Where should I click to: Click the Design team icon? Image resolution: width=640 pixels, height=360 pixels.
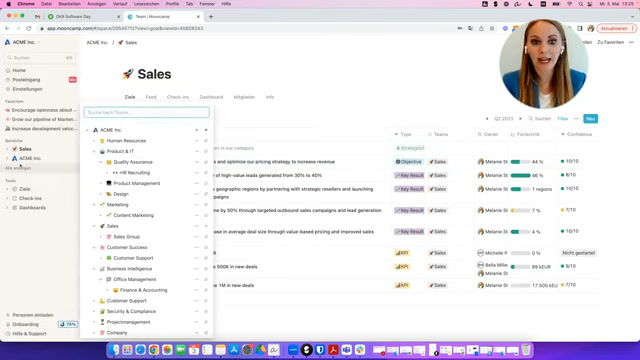(109, 194)
